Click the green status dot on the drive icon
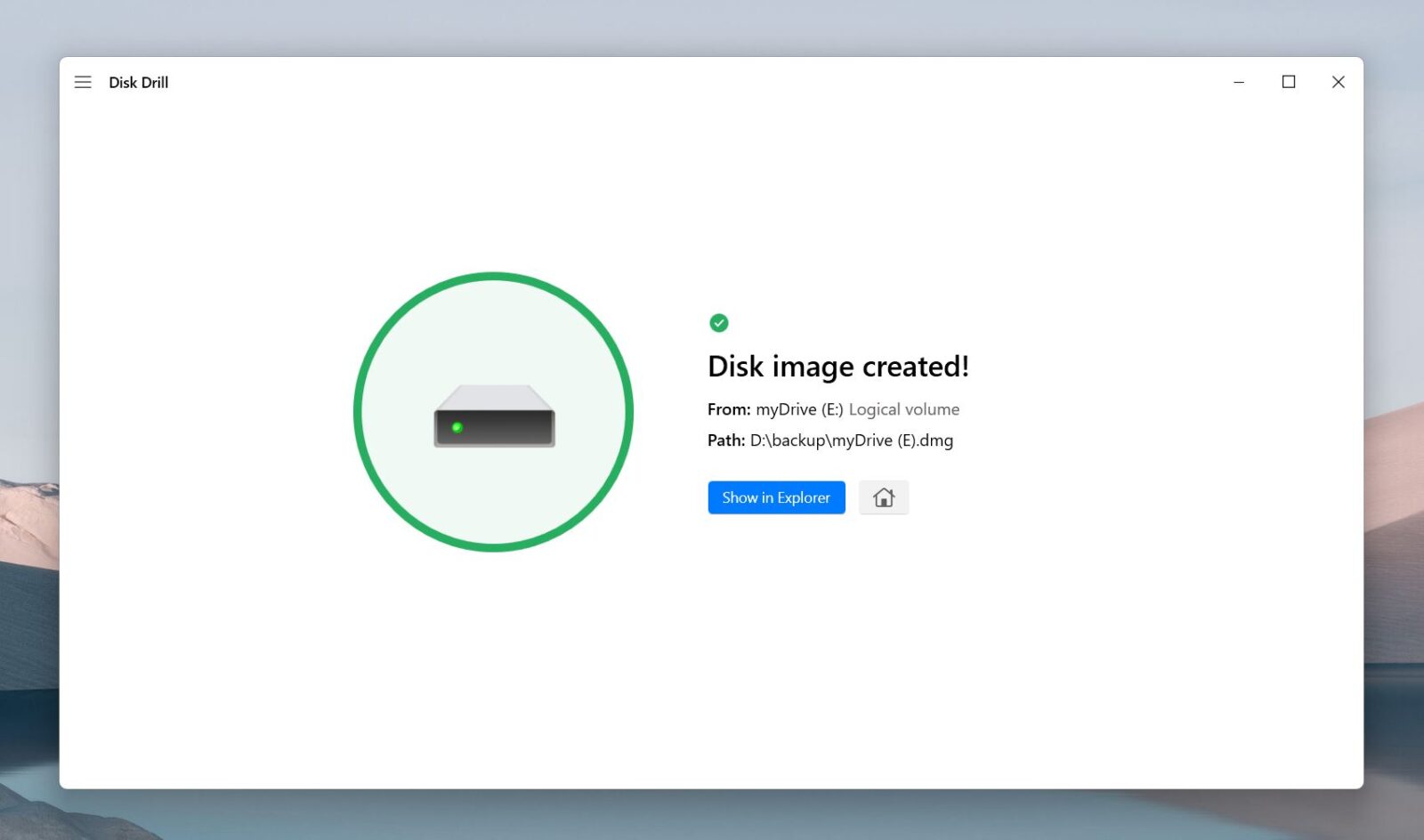This screenshot has width=1424, height=840. pyautogui.click(x=457, y=427)
